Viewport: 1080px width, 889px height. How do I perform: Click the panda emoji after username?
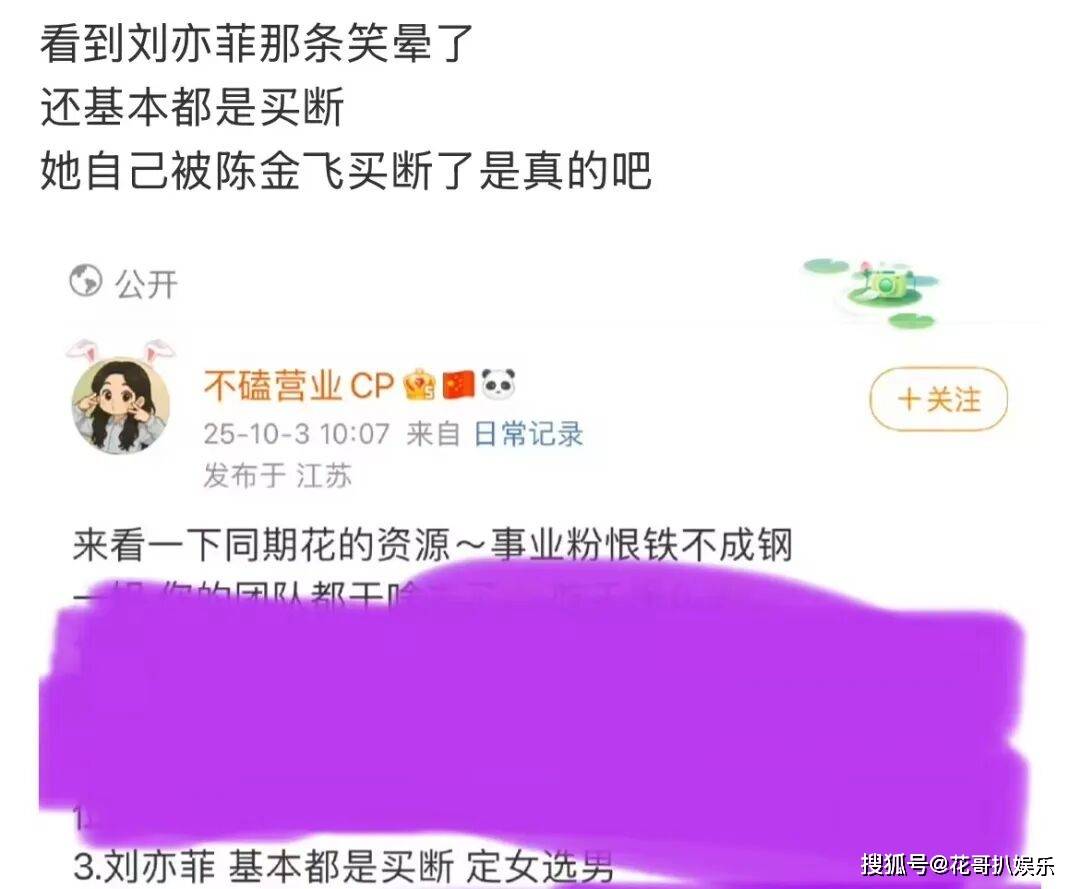pos(498,384)
